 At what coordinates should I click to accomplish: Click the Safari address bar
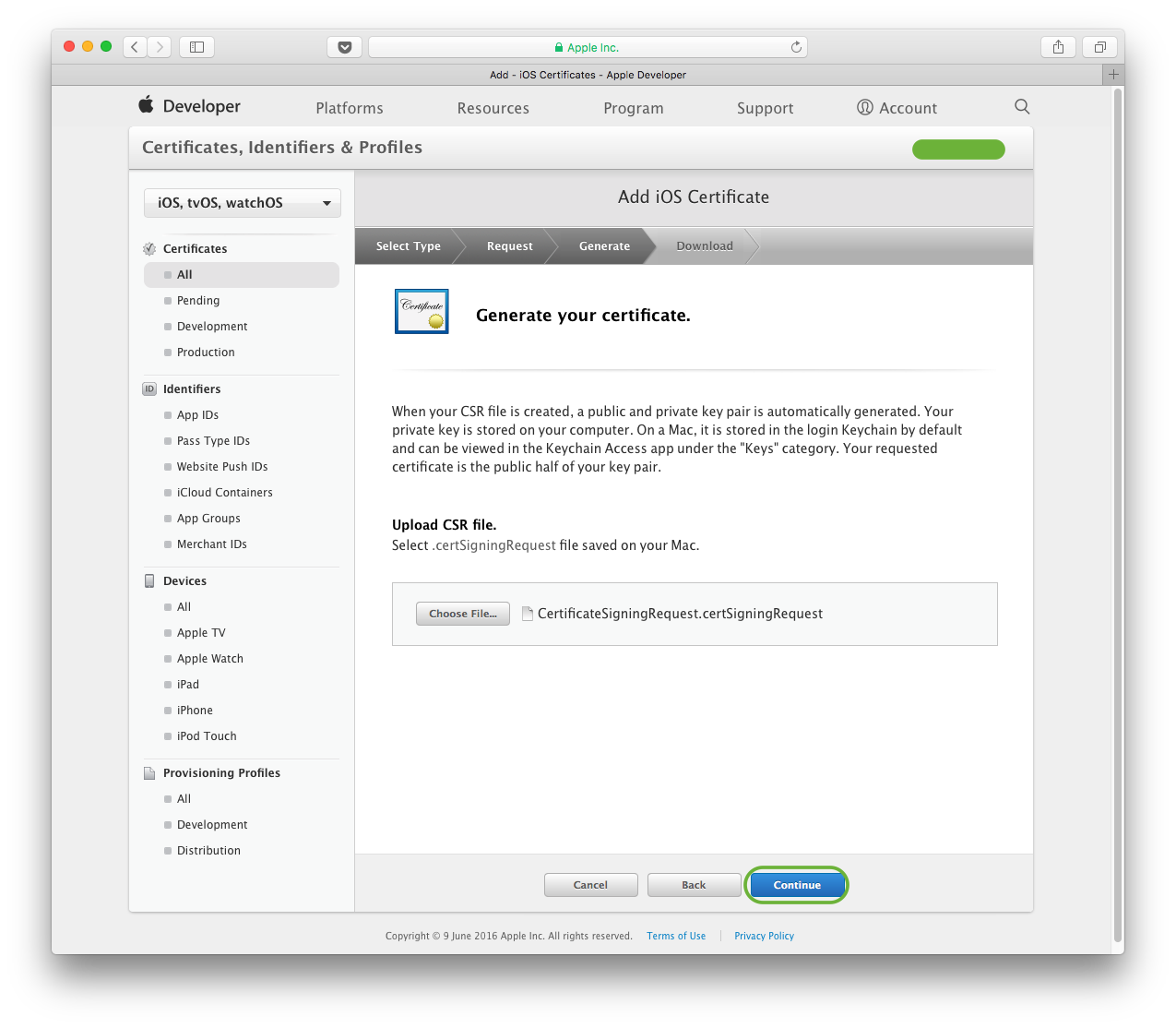588,47
